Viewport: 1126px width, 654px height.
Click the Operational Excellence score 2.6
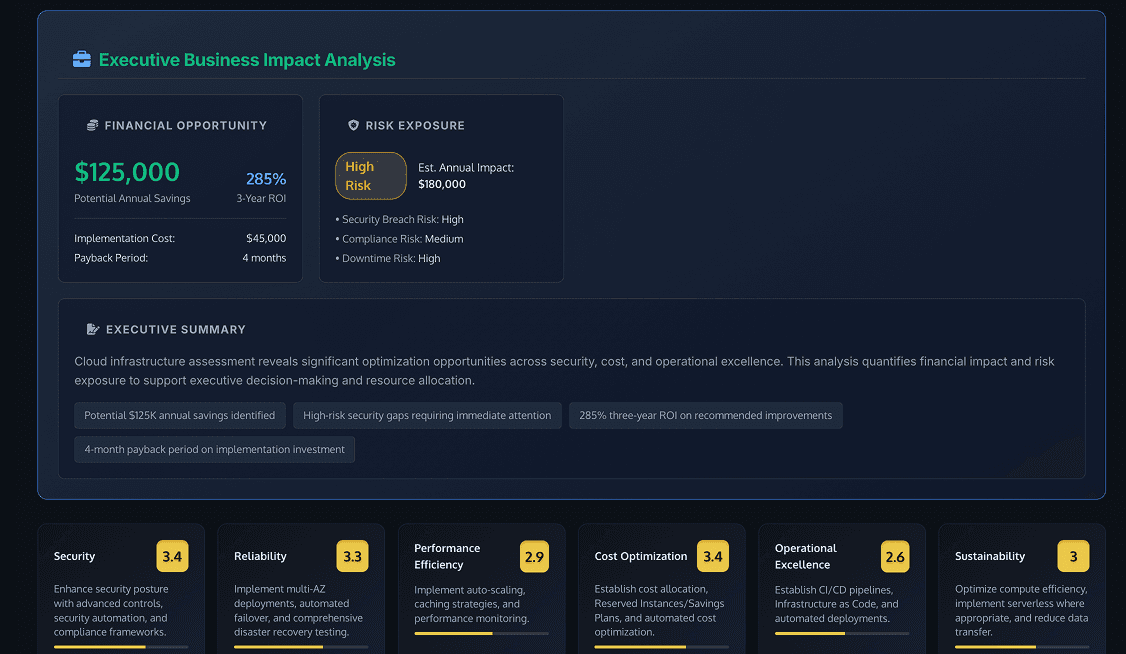tap(895, 557)
